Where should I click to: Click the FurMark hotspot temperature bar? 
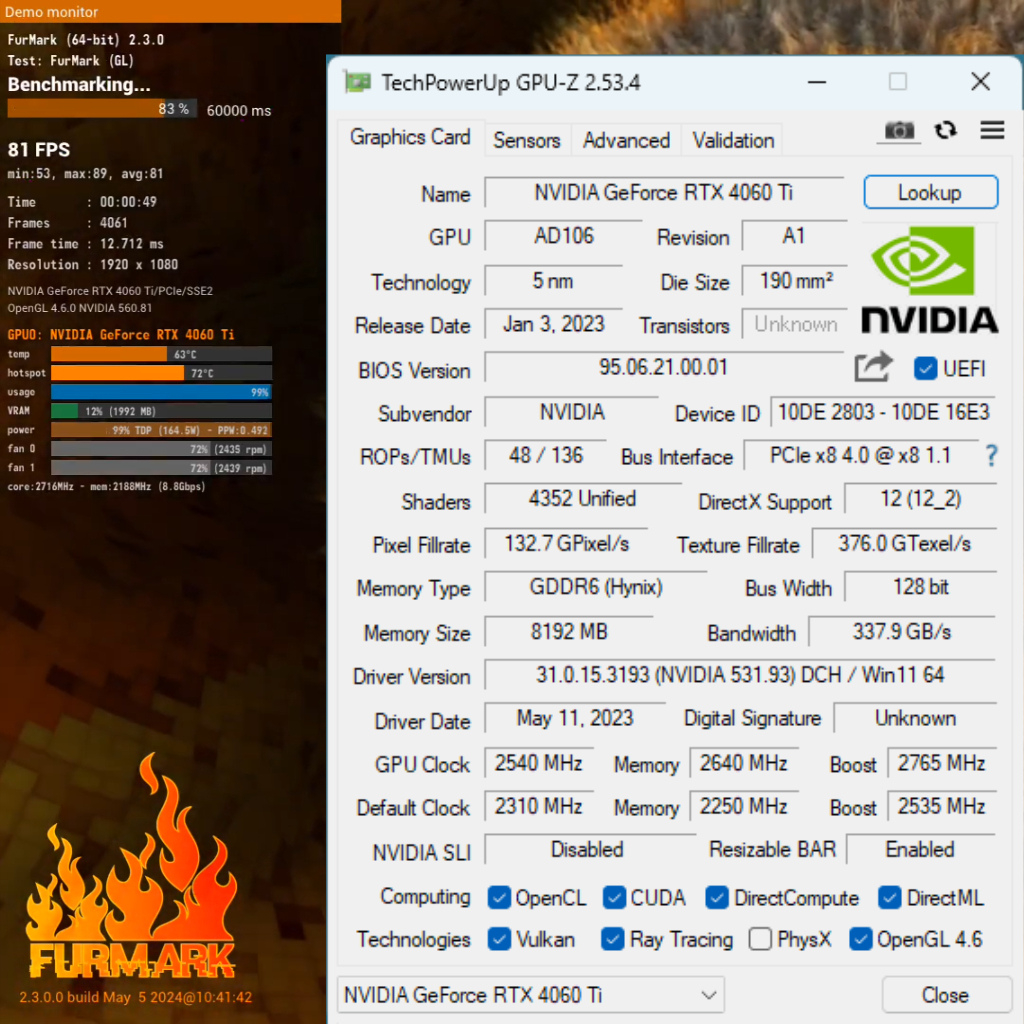pos(161,373)
